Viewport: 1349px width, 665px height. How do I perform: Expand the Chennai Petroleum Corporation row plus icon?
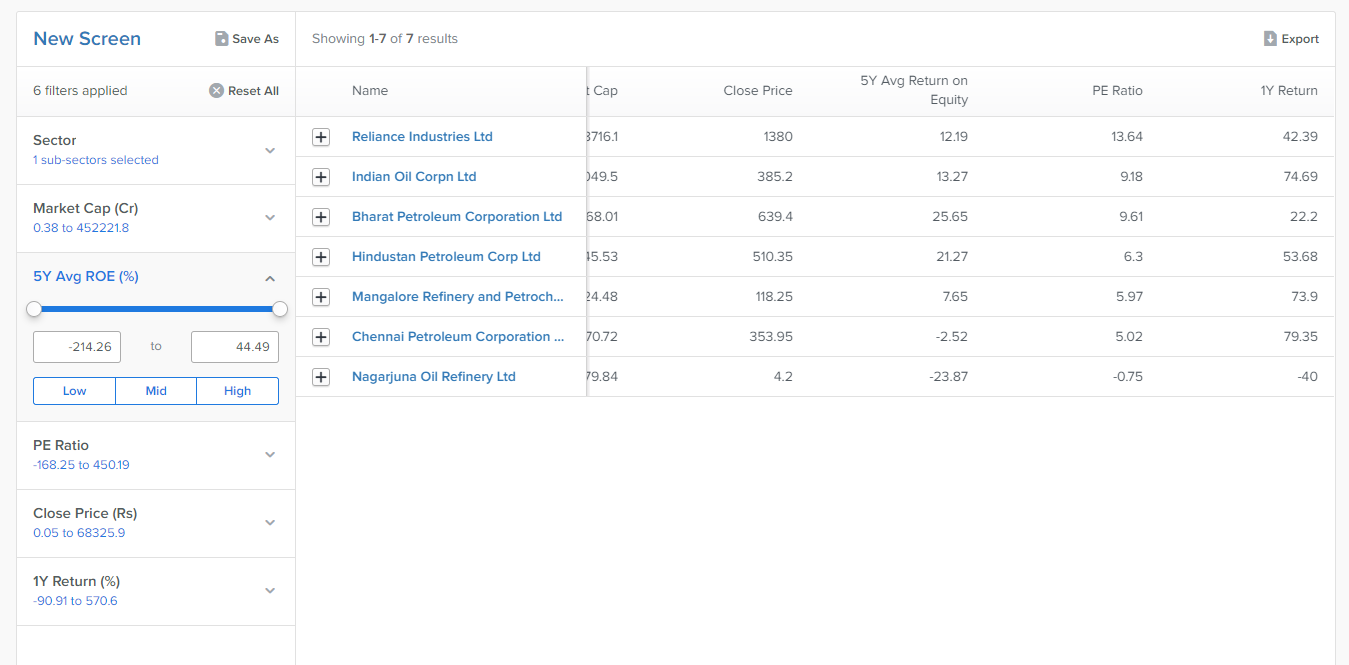(321, 337)
